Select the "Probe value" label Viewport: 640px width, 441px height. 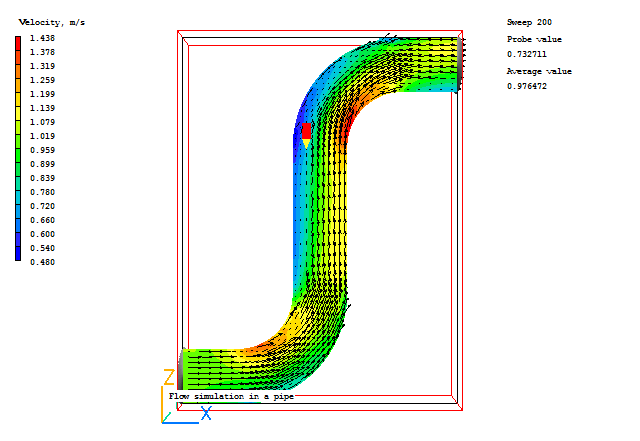(534, 39)
